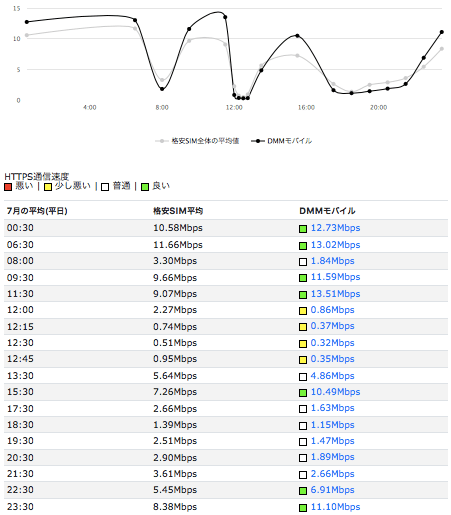Click the white 普通 legend swatch
451x515 pixels.
pos(105,187)
